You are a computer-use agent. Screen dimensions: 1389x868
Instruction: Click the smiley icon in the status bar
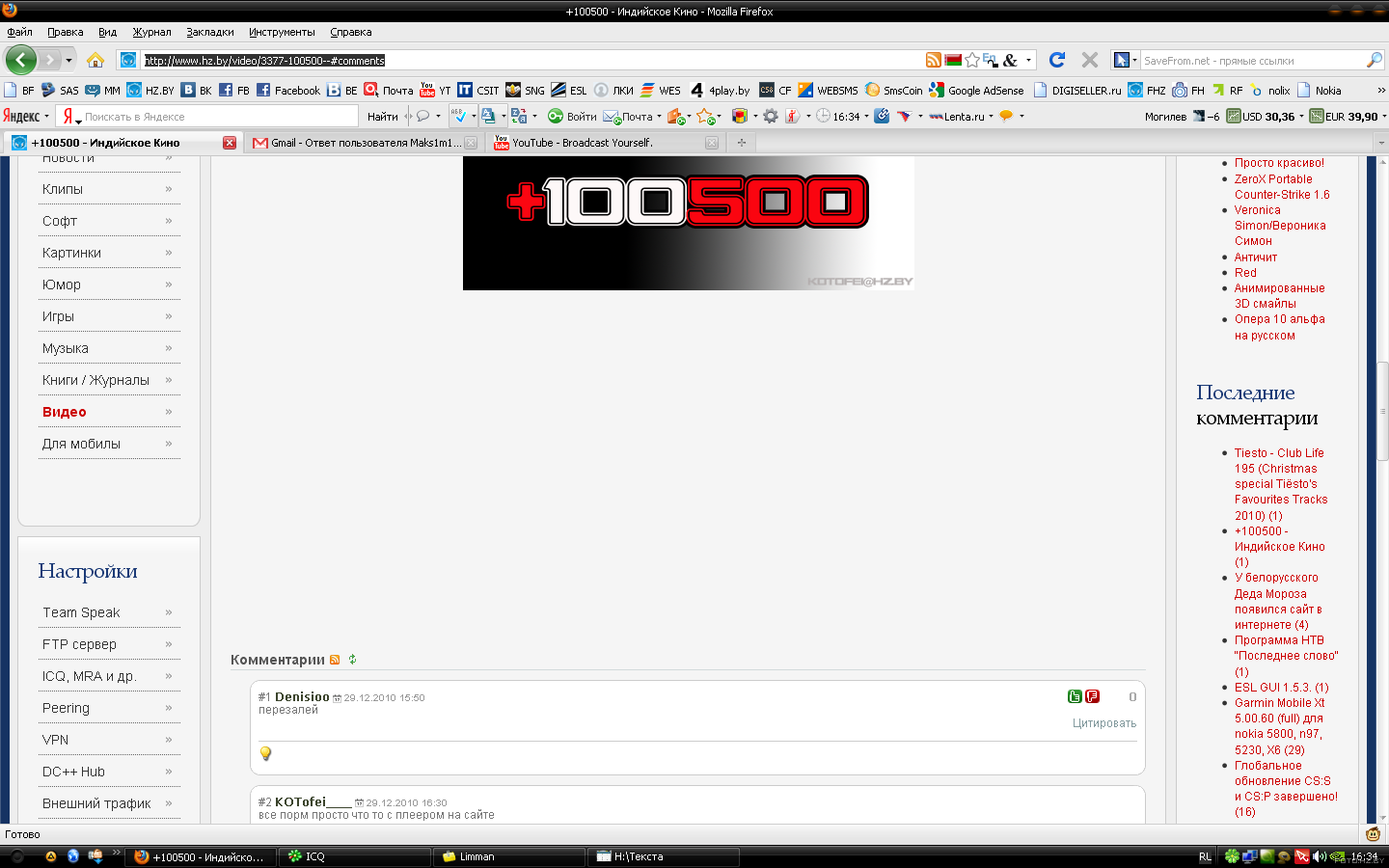point(1374,834)
